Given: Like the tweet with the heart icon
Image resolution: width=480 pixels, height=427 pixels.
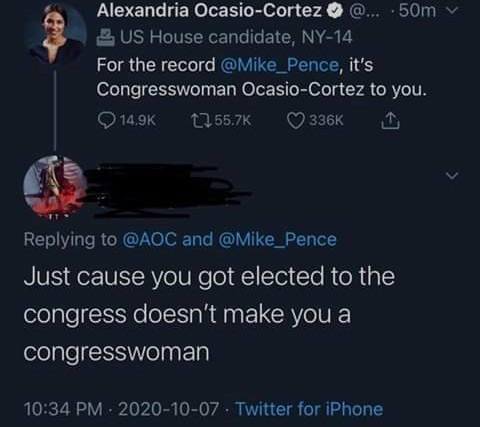Looking at the screenshot, I should pos(296,121).
